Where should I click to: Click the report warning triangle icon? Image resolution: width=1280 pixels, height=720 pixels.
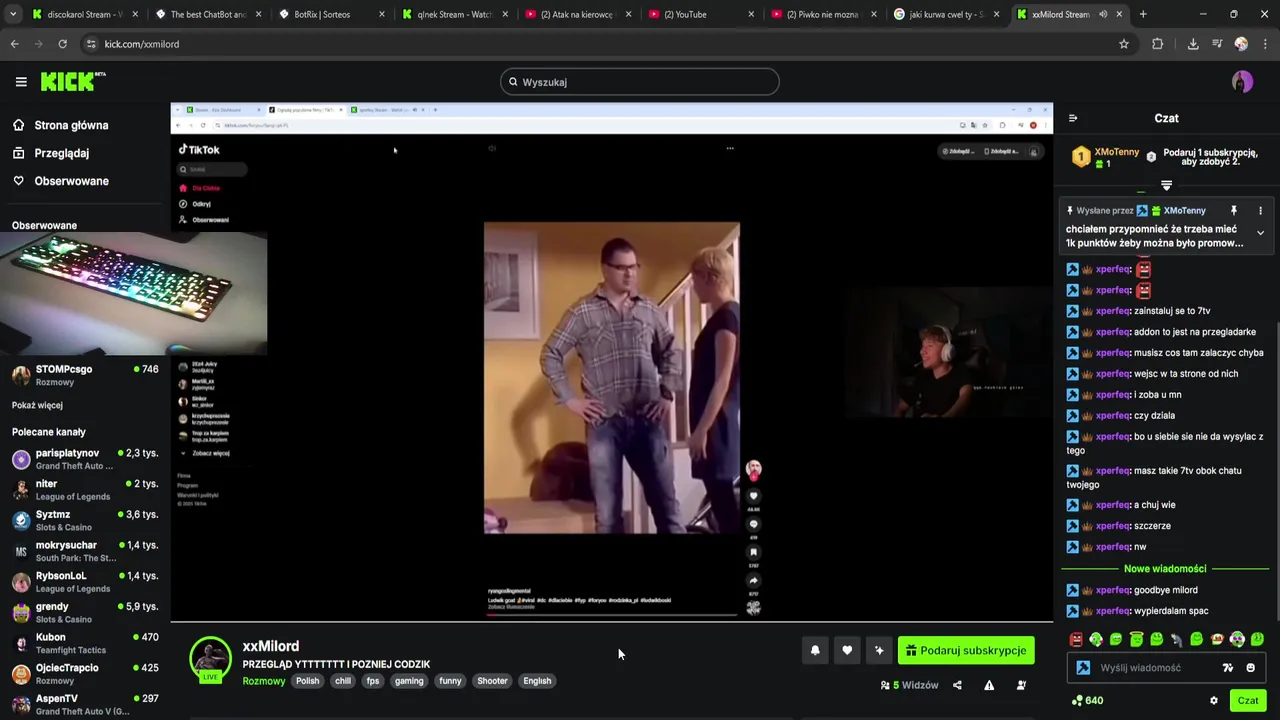(x=989, y=685)
